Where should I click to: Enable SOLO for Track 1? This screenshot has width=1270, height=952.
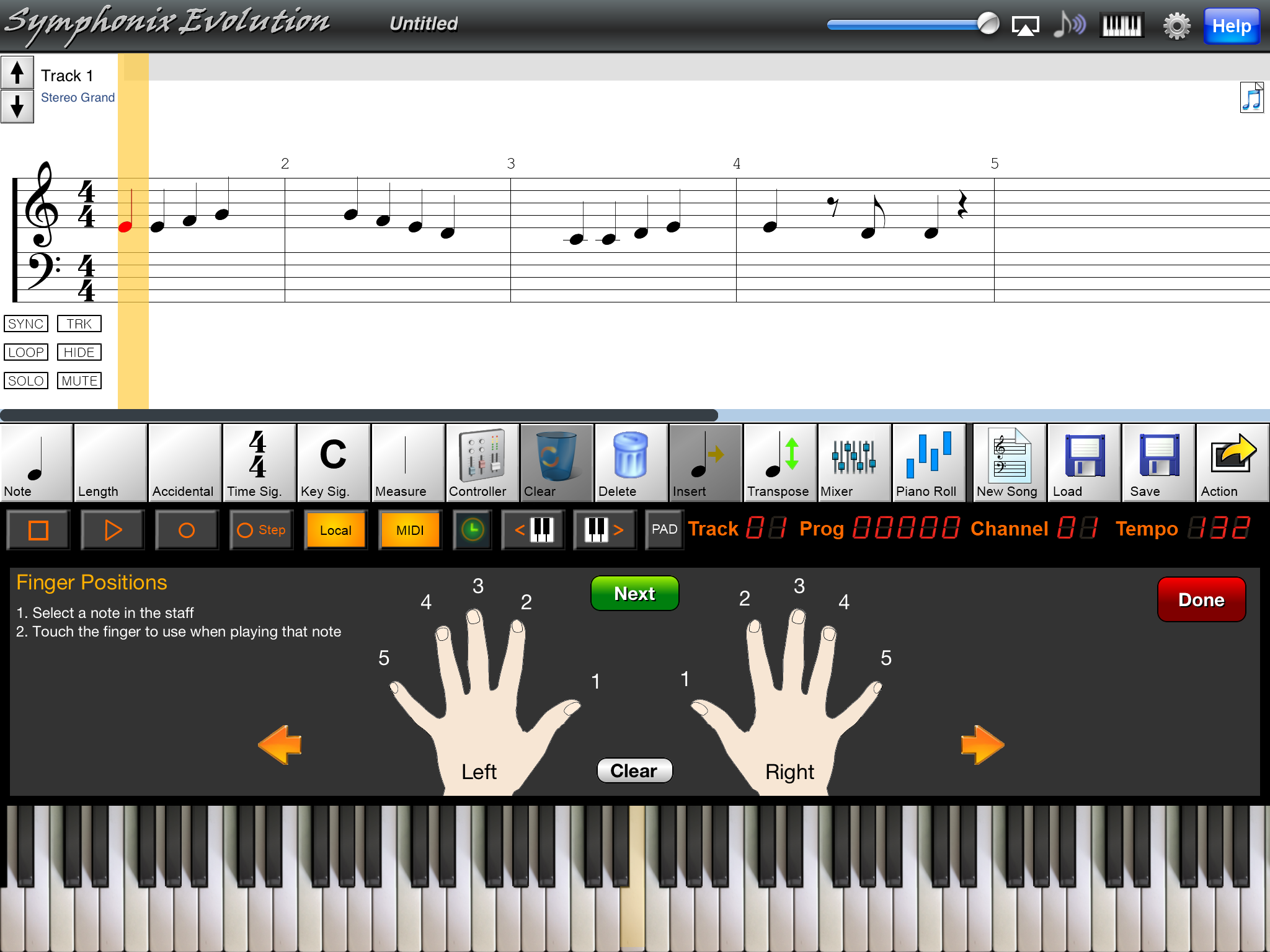(26, 381)
